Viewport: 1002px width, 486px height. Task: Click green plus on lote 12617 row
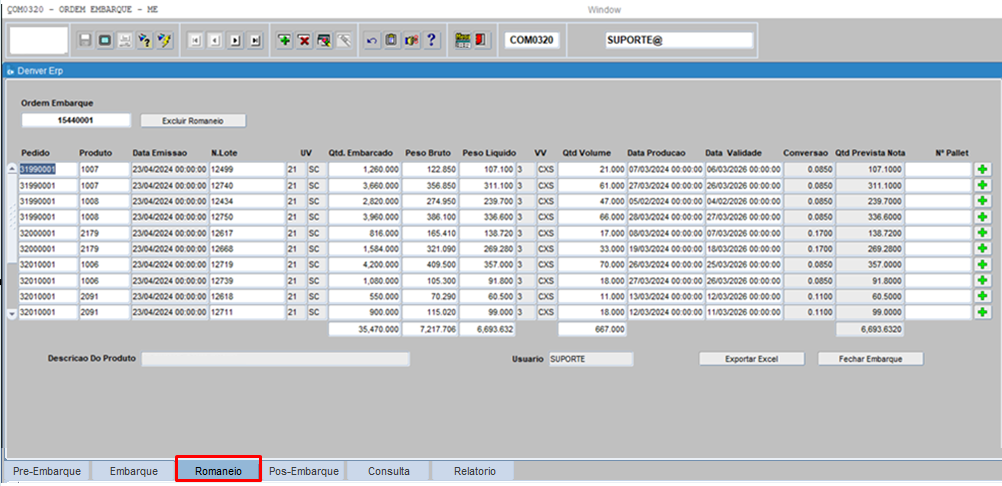[982, 233]
